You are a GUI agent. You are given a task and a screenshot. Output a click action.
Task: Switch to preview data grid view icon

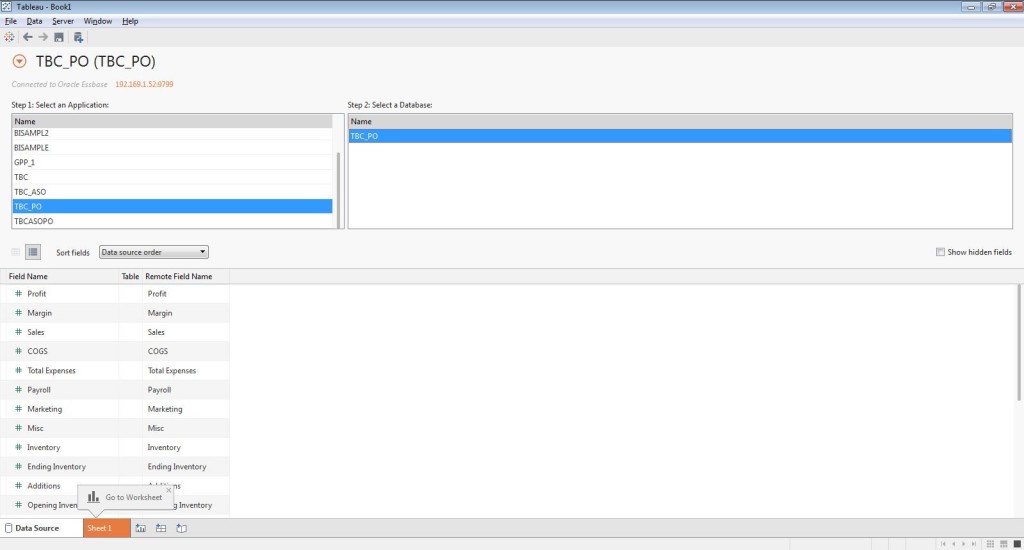(16, 252)
